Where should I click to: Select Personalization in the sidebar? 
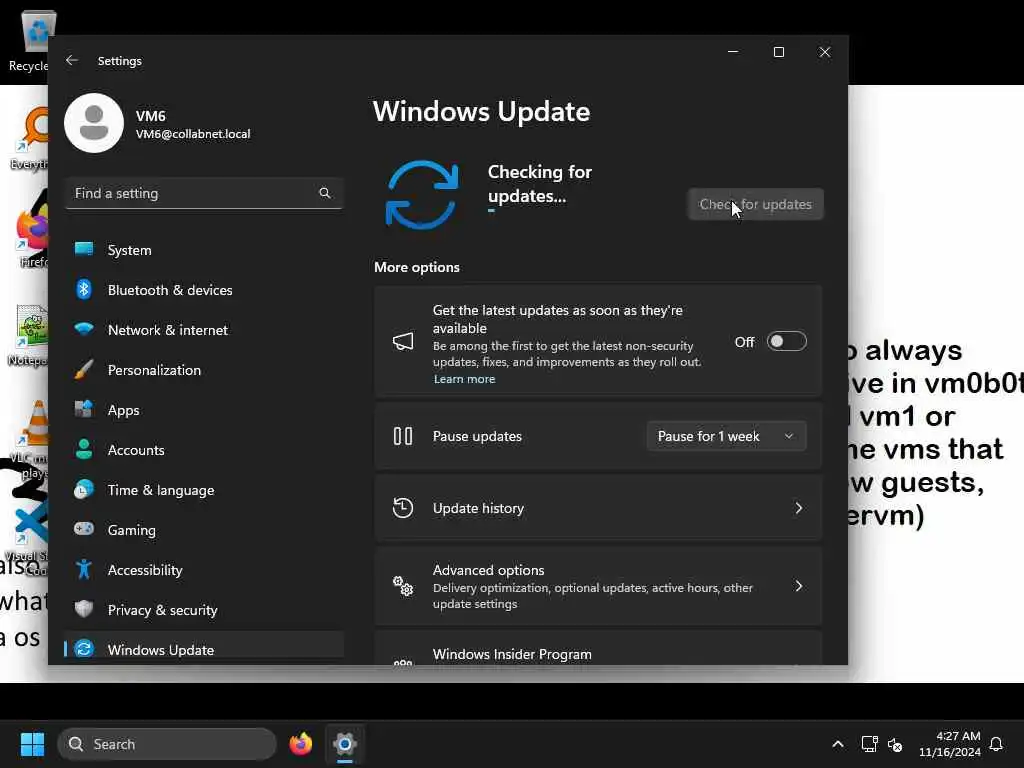204,370
